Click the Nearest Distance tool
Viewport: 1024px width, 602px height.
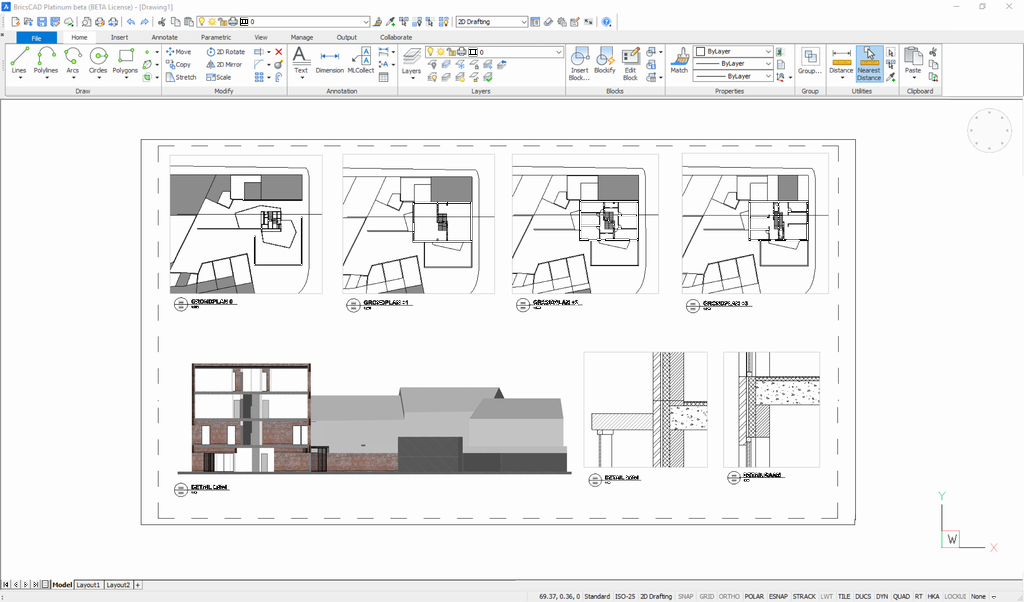[x=869, y=63]
